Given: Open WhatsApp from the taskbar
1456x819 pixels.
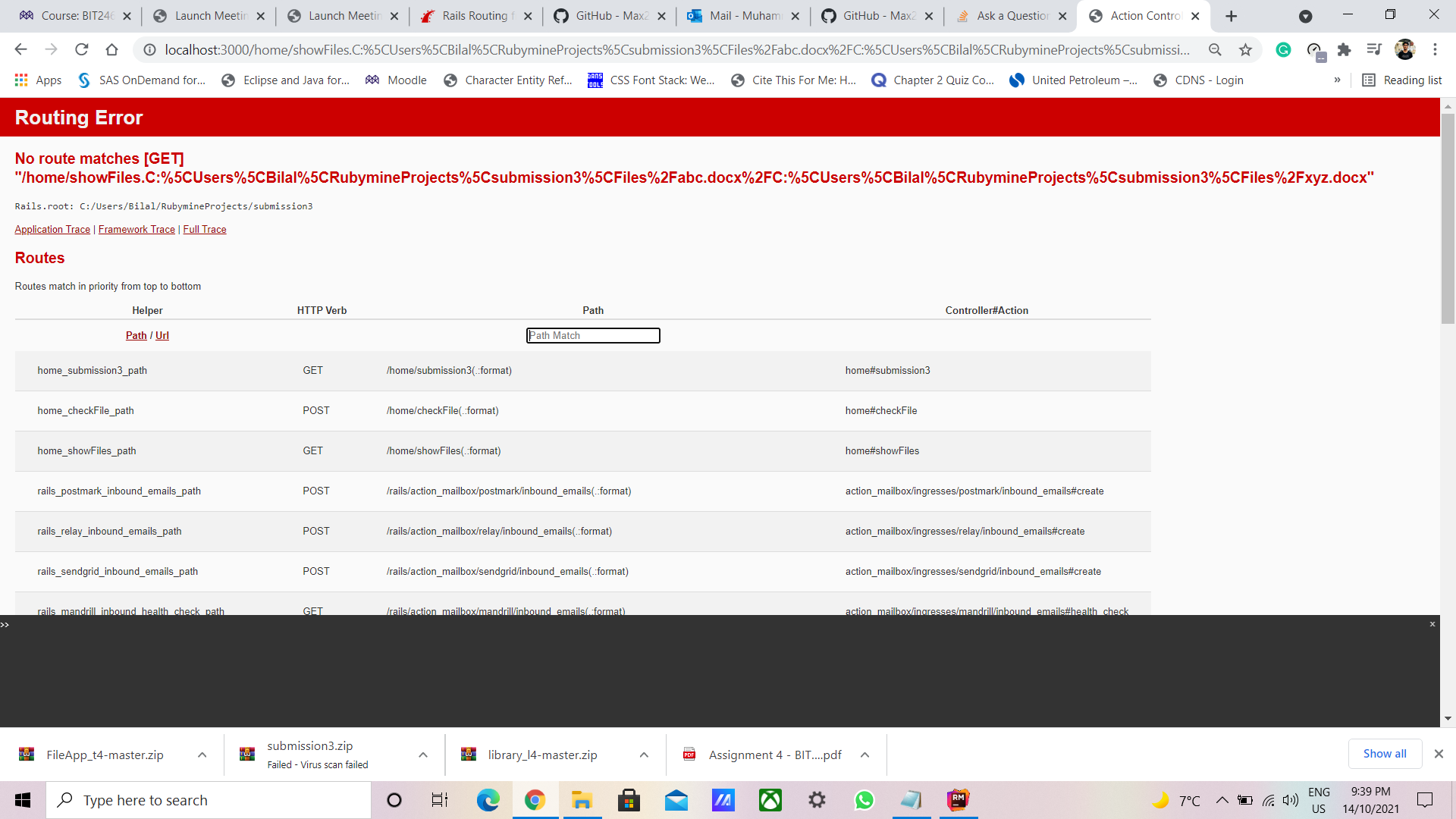Looking at the screenshot, I should [x=864, y=800].
